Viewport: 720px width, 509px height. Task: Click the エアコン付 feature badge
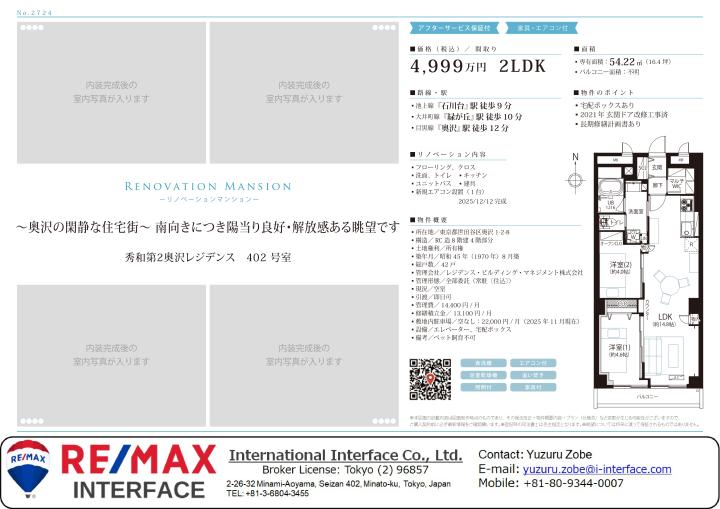pyautogui.click(x=531, y=363)
